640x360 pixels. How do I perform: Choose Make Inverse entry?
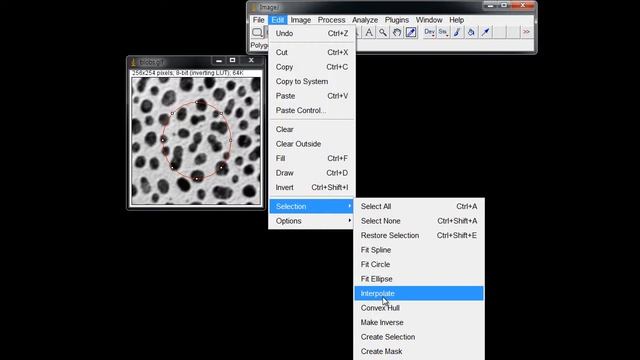pos(419,322)
